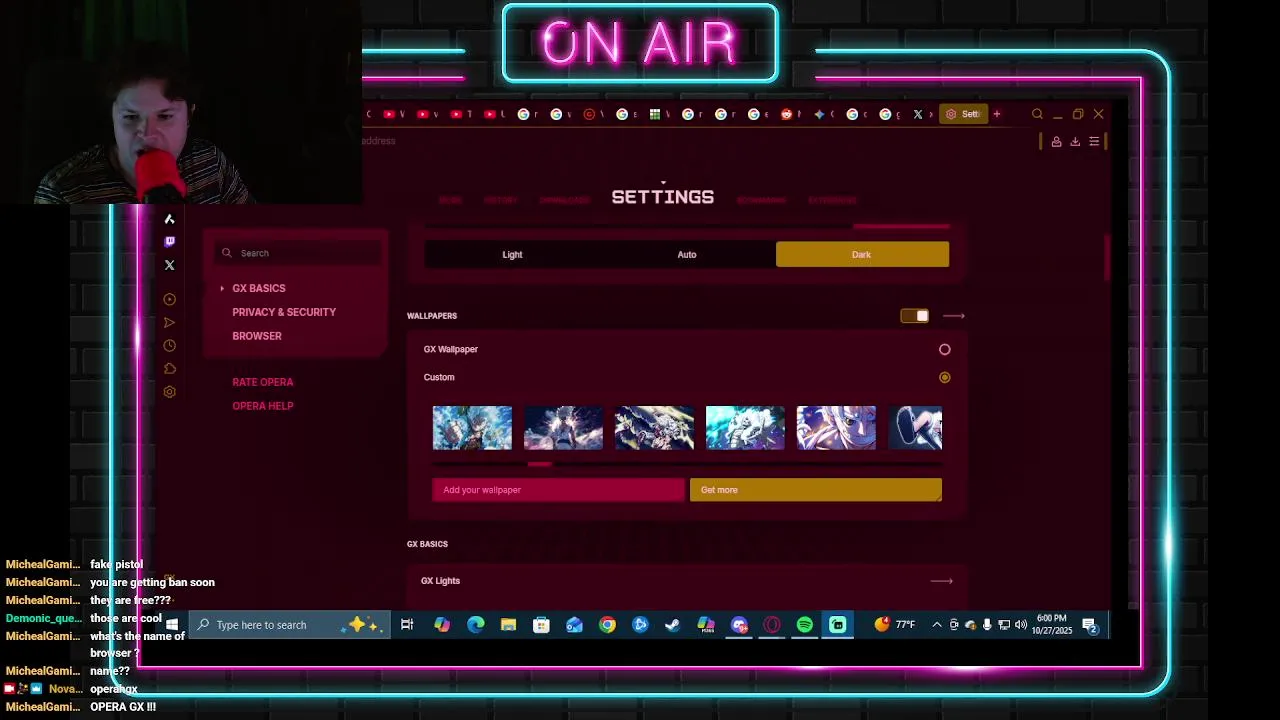The height and width of the screenshot is (720, 1280).
Task: Open the Extensions cube icon in sidebar
Action: click(169, 368)
